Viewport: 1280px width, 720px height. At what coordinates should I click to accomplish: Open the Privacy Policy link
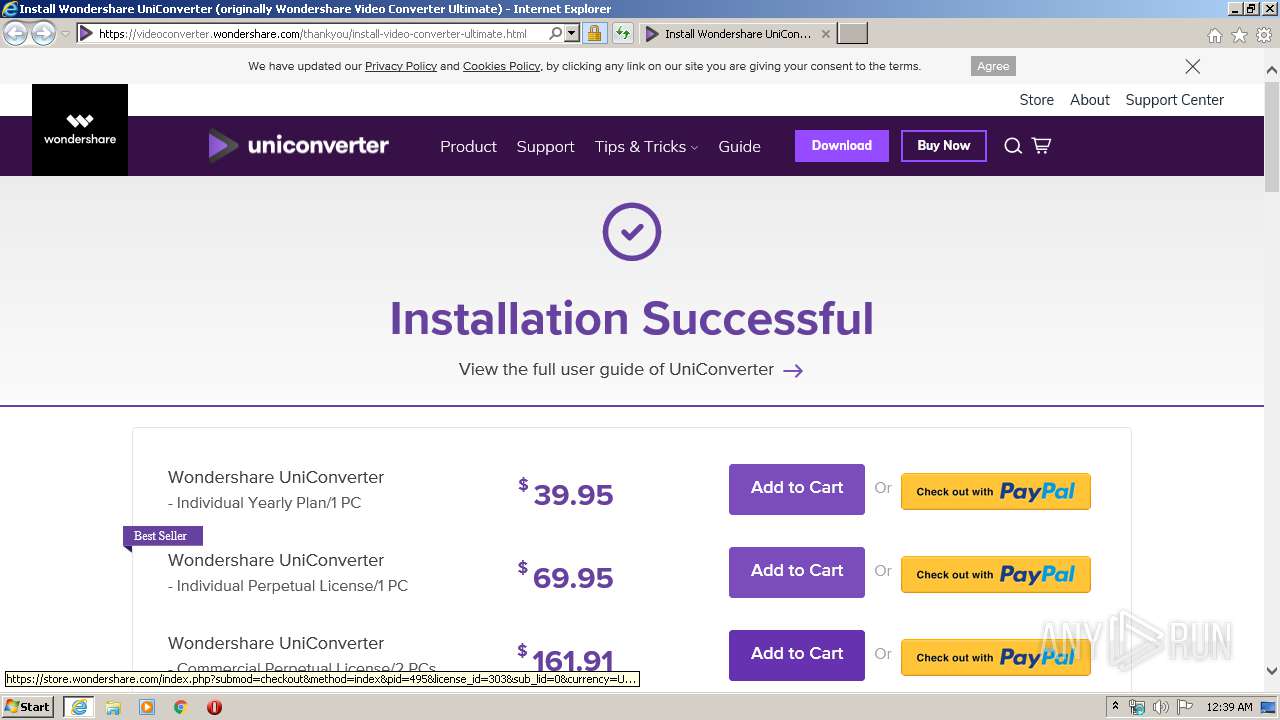click(x=401, y=66)
